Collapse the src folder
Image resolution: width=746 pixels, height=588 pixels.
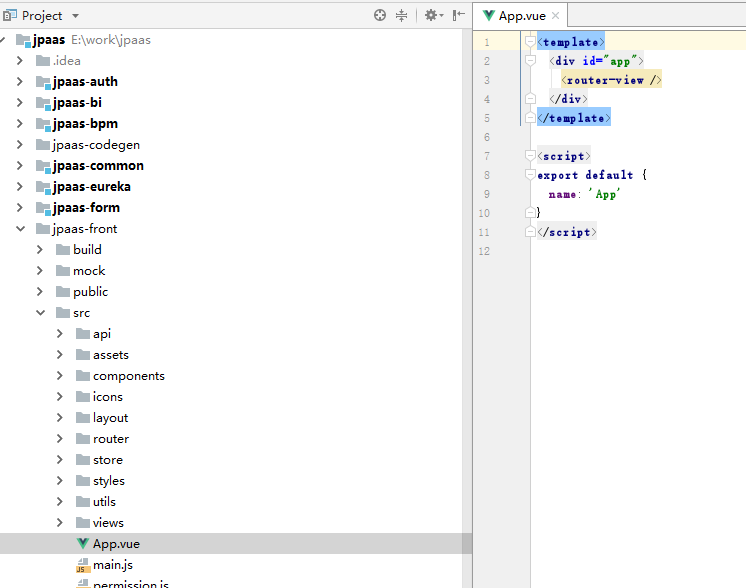(x=40, y=313)
